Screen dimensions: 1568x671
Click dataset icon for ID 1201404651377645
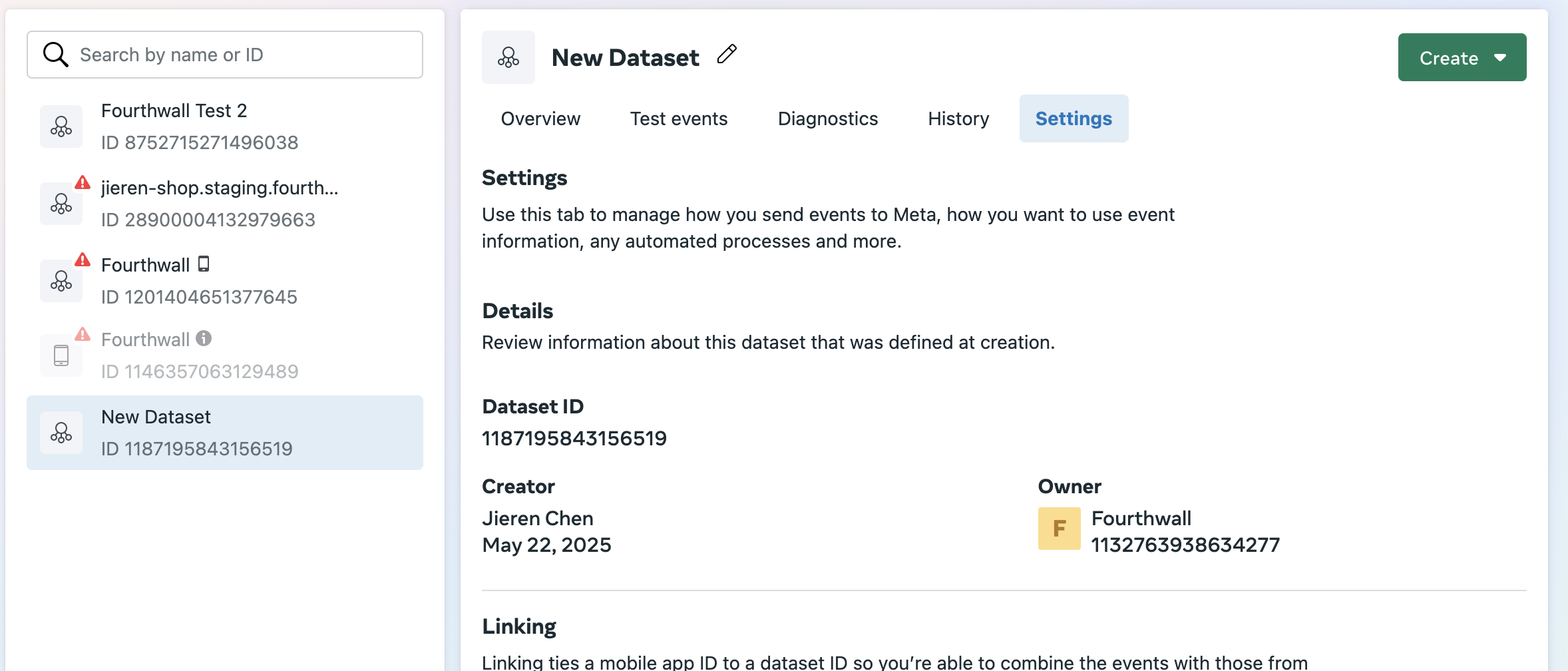click(x=61, y=281)
